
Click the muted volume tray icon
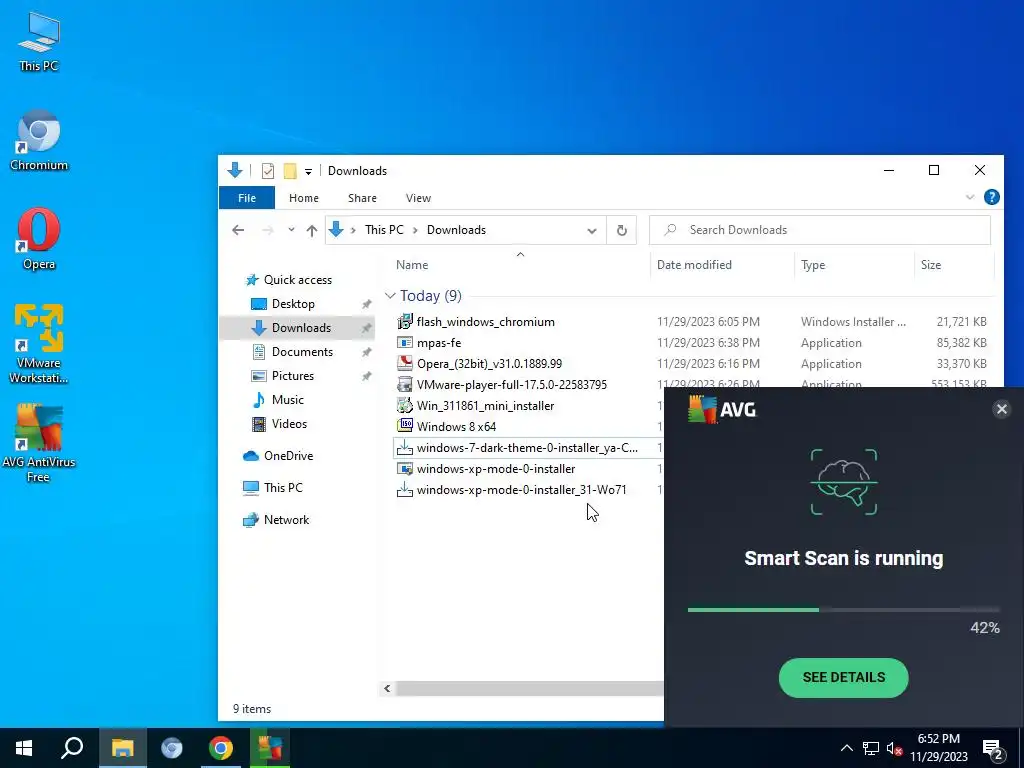894,748
